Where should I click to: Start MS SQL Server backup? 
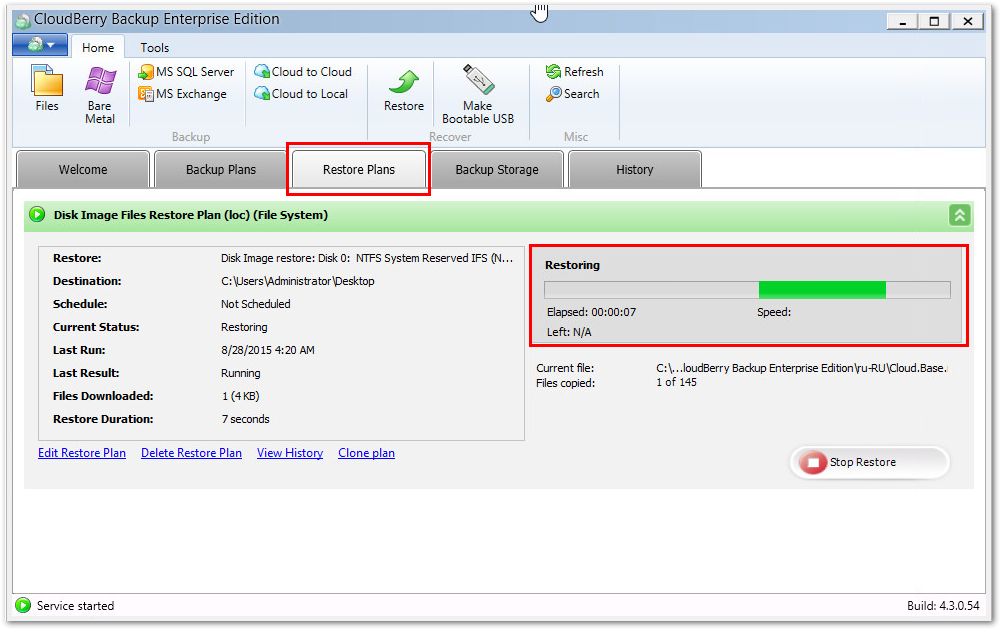pos(186,72)
